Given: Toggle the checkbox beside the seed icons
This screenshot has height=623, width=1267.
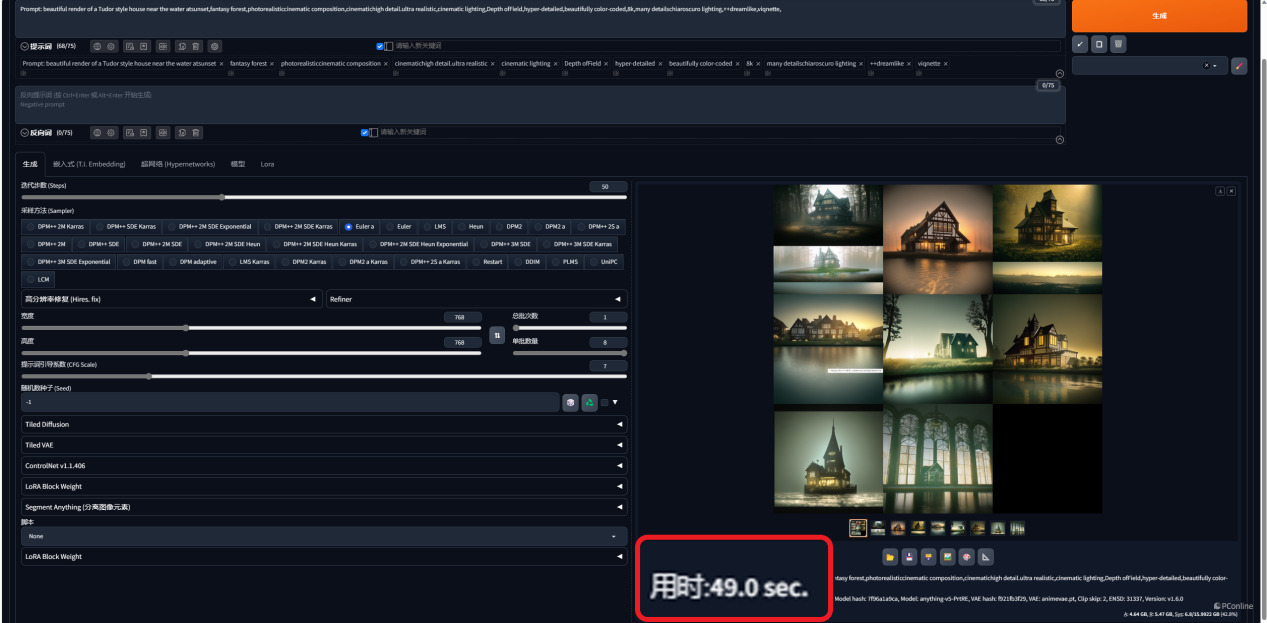Looking at the screenshot, I should [604, 402].
